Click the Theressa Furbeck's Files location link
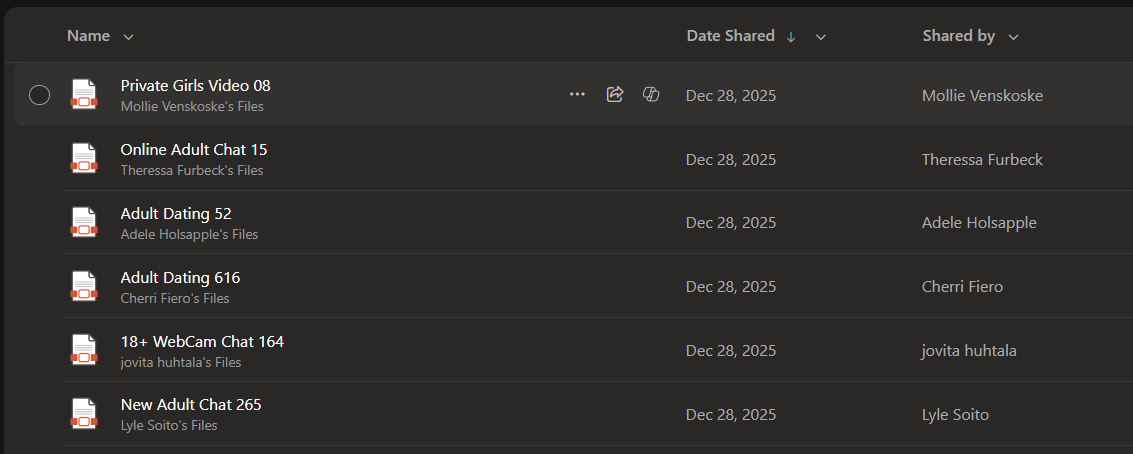 coord(192,171)
